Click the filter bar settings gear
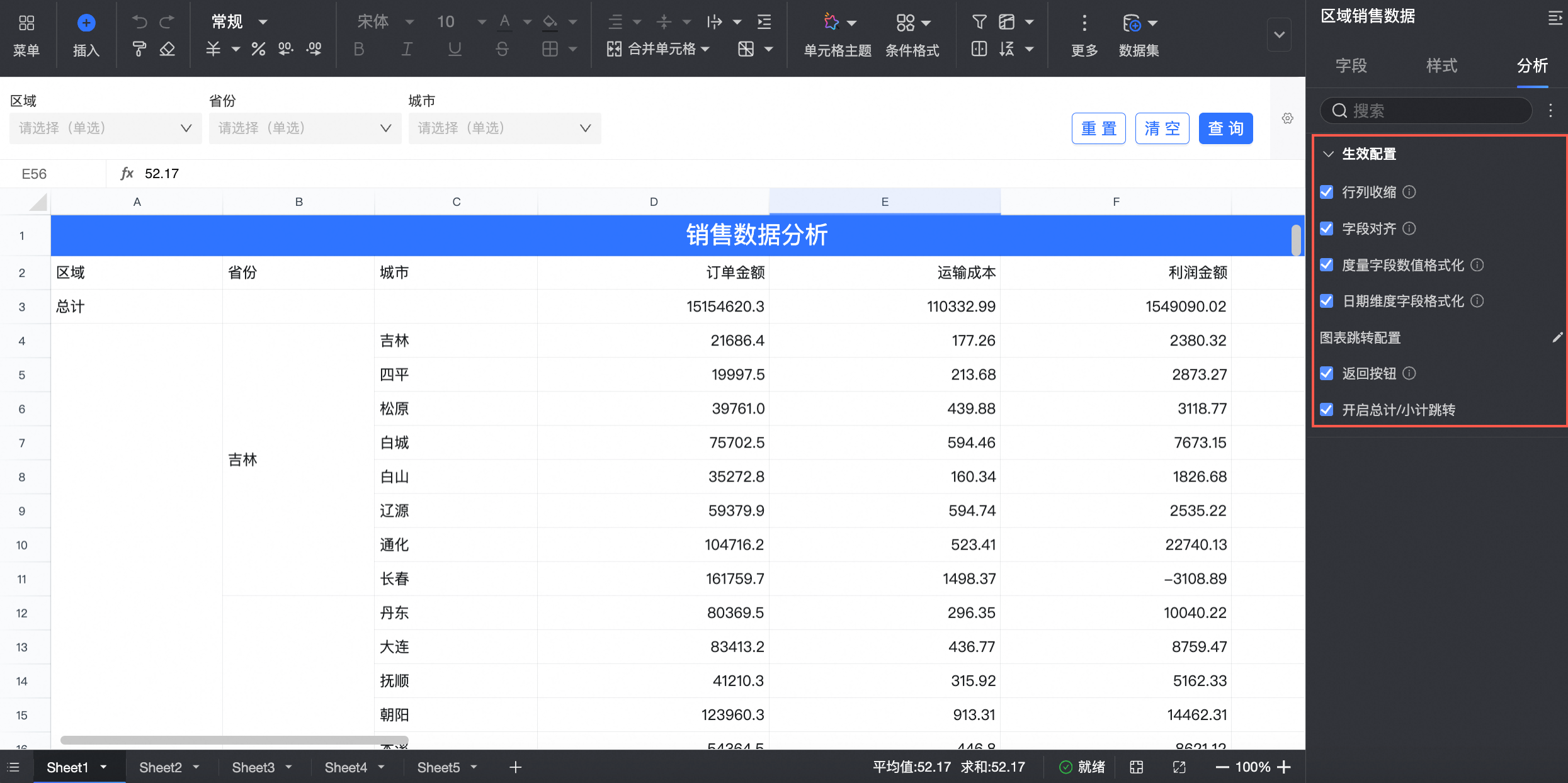 1287,118
